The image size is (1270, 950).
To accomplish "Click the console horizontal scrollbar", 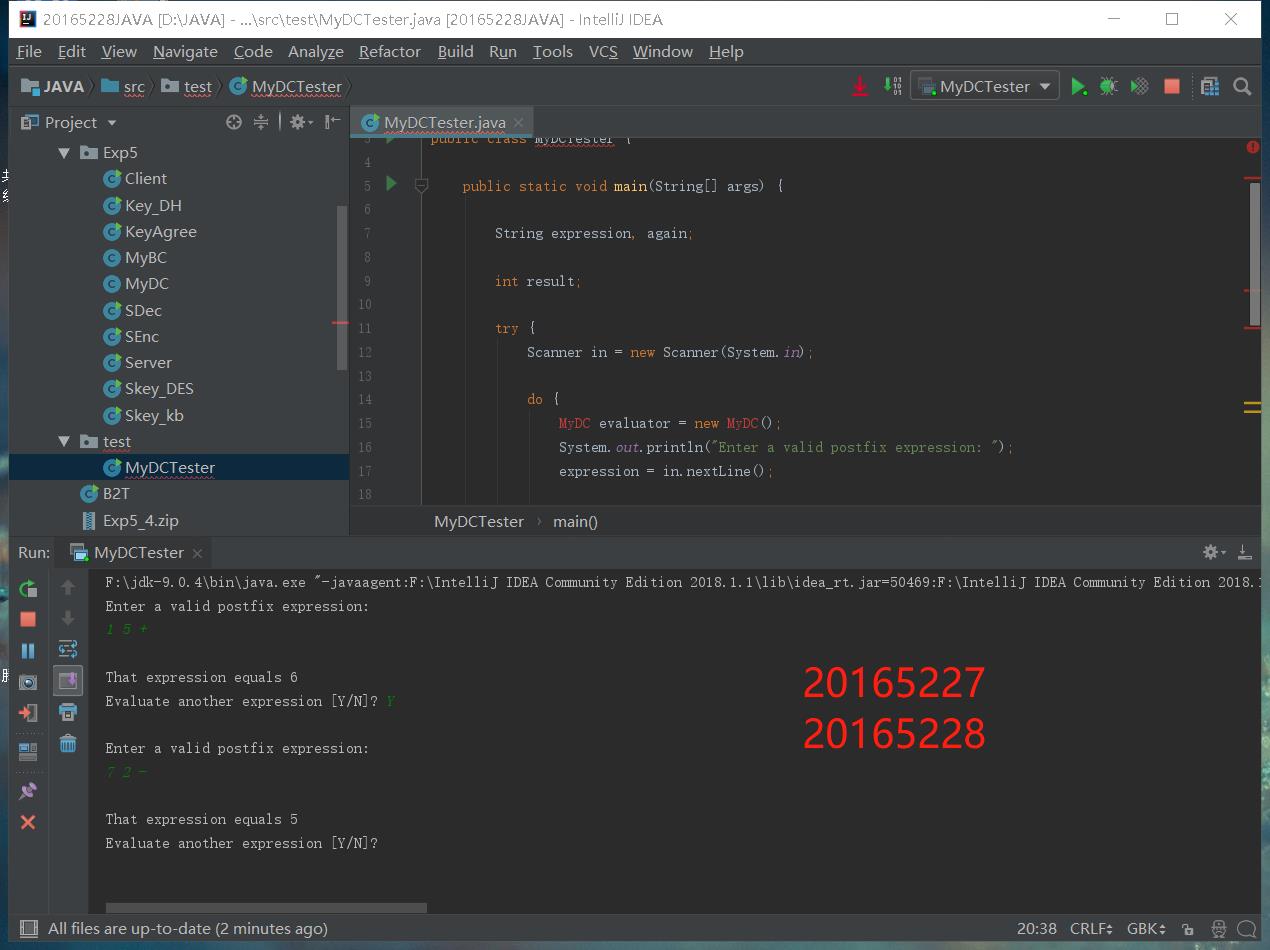I will (x=266, y=908).
